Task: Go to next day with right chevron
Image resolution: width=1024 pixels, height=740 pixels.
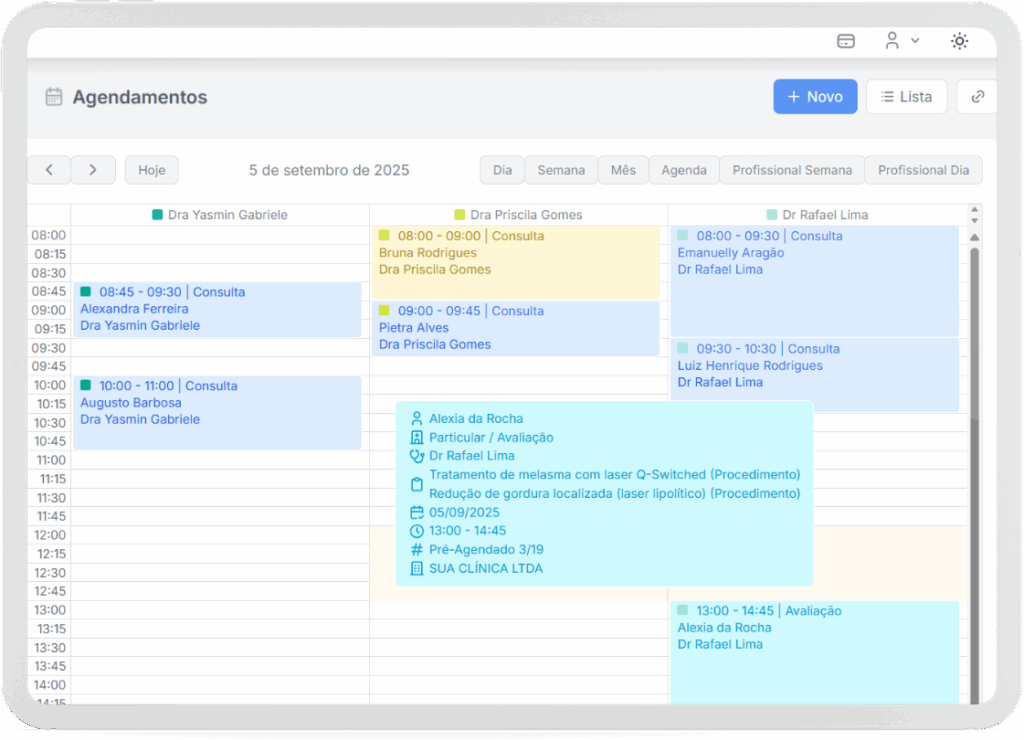Action: pos(93,170)
